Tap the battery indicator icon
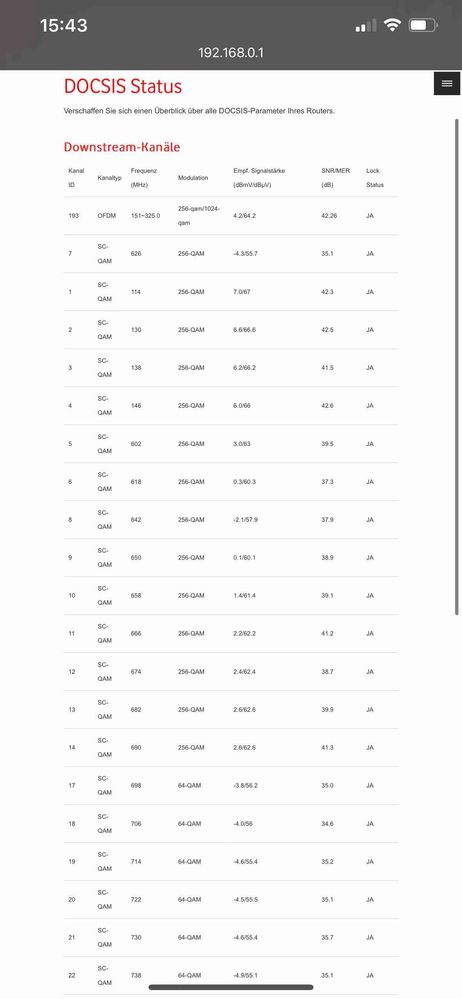 [422, 25]
